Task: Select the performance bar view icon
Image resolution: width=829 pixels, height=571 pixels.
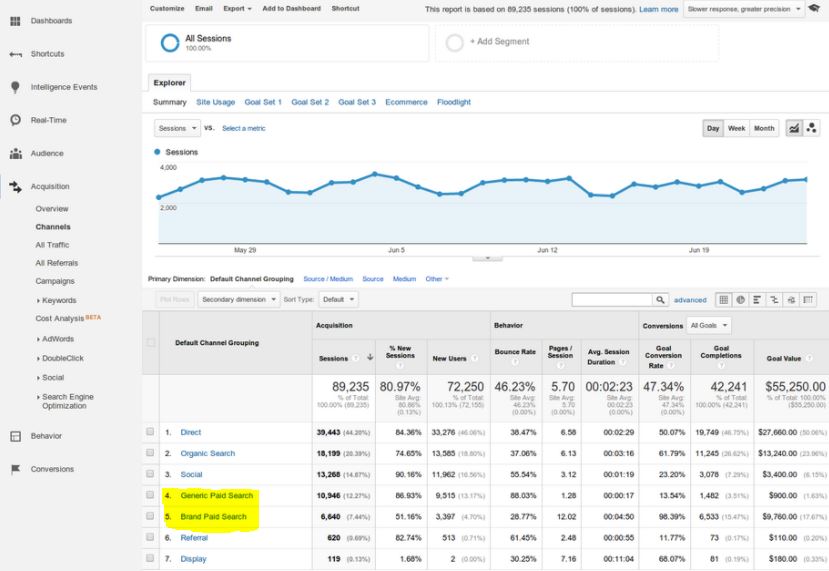Action: (x=757, y=300)
